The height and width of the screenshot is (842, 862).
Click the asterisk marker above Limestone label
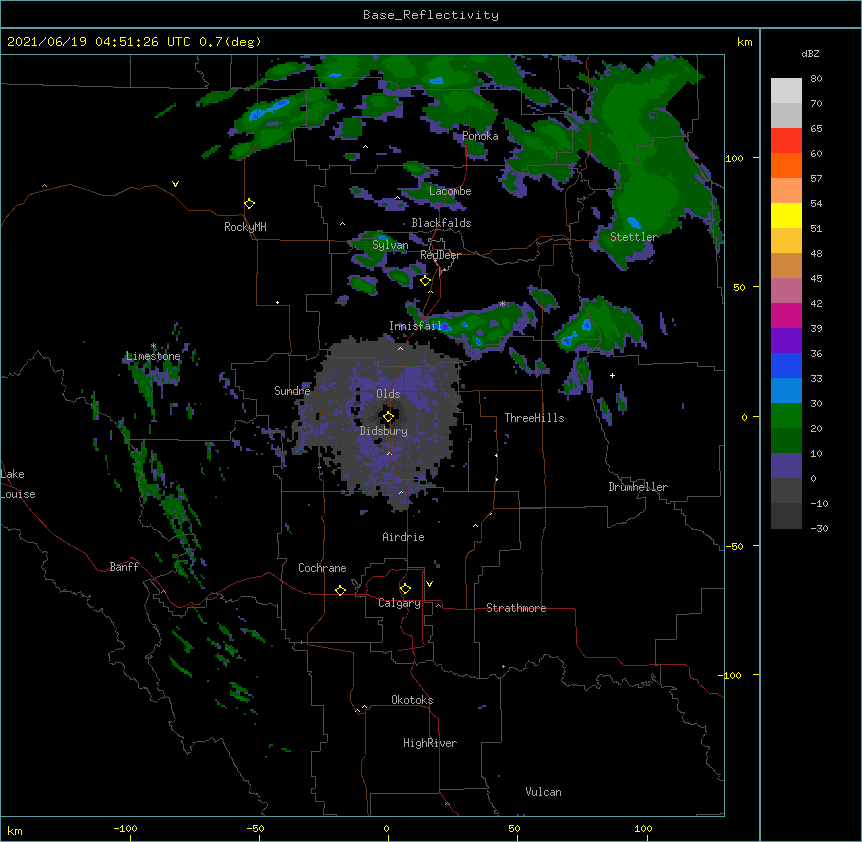153,346
